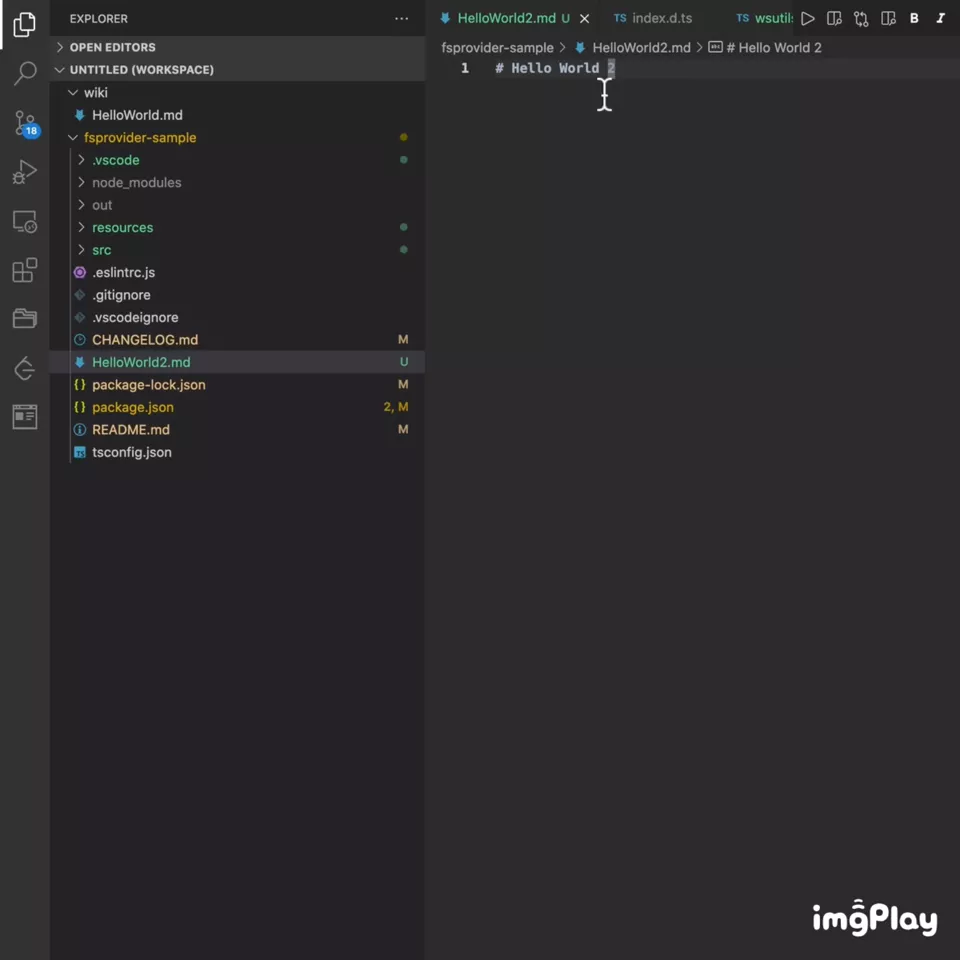
Task: Open the folders project manager icon
Action: [x=24, y=318]
